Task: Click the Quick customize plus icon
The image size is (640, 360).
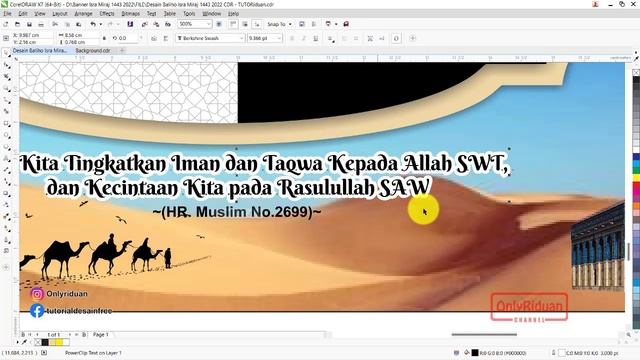Action: (x=413, y=38)
